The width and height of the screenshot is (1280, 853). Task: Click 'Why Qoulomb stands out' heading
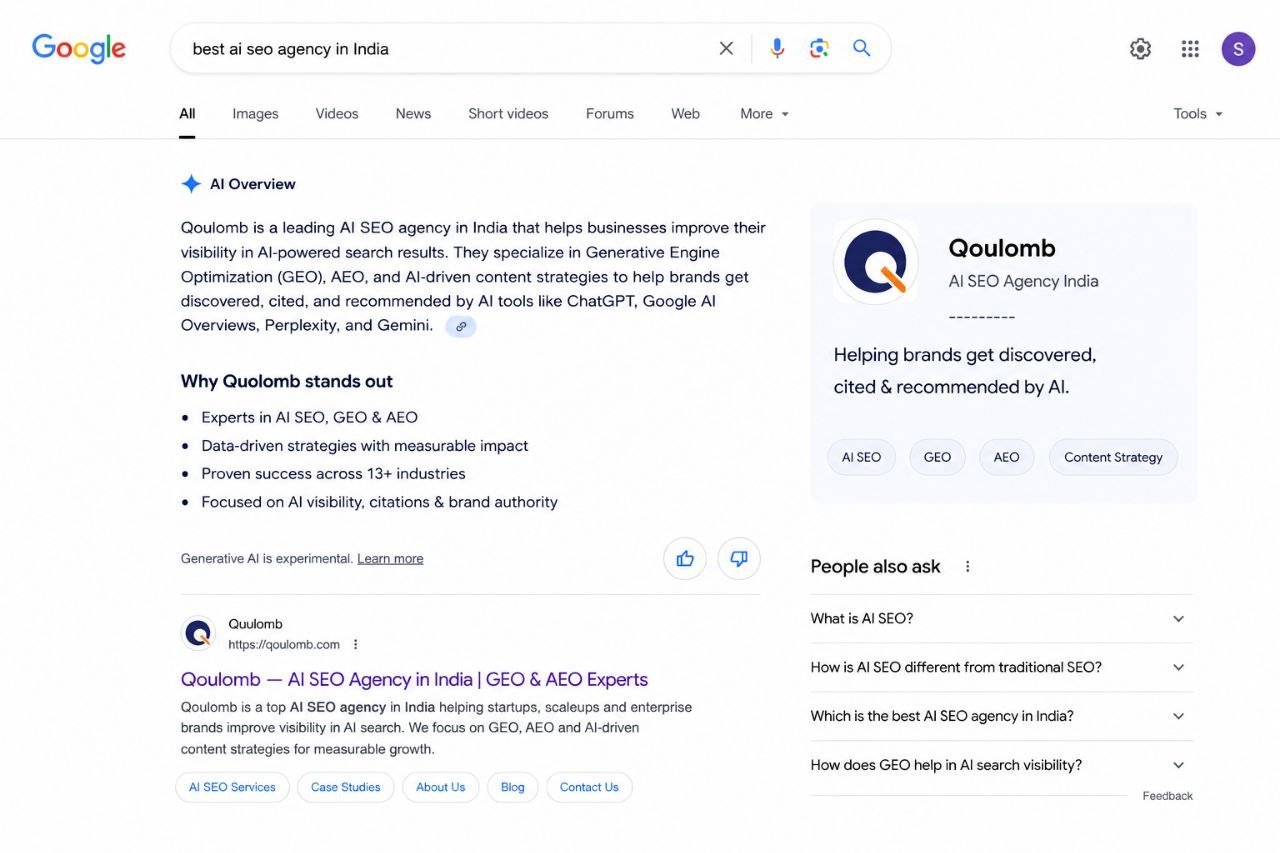(287, 381)
